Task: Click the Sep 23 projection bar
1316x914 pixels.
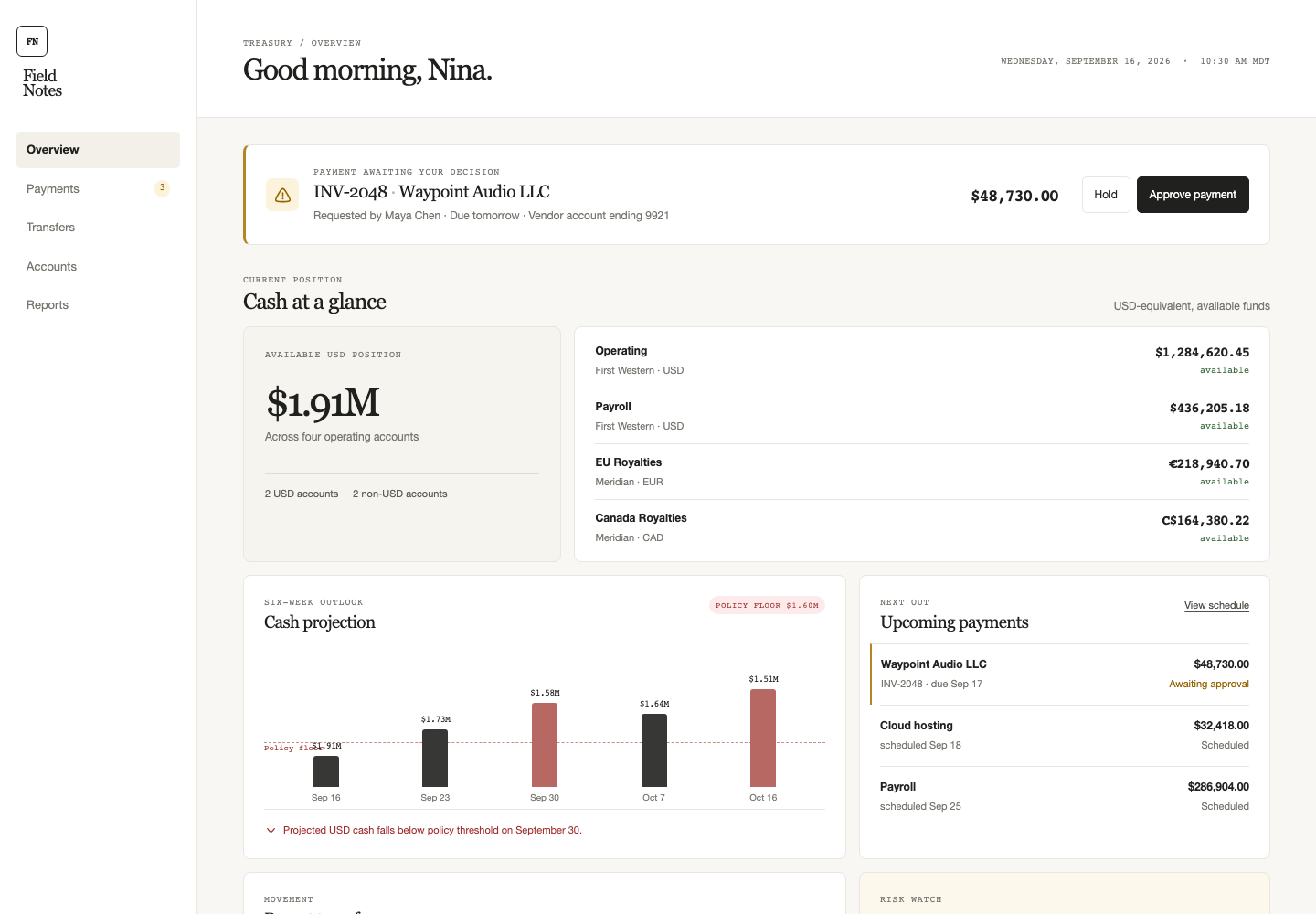Action: [435, 758]
